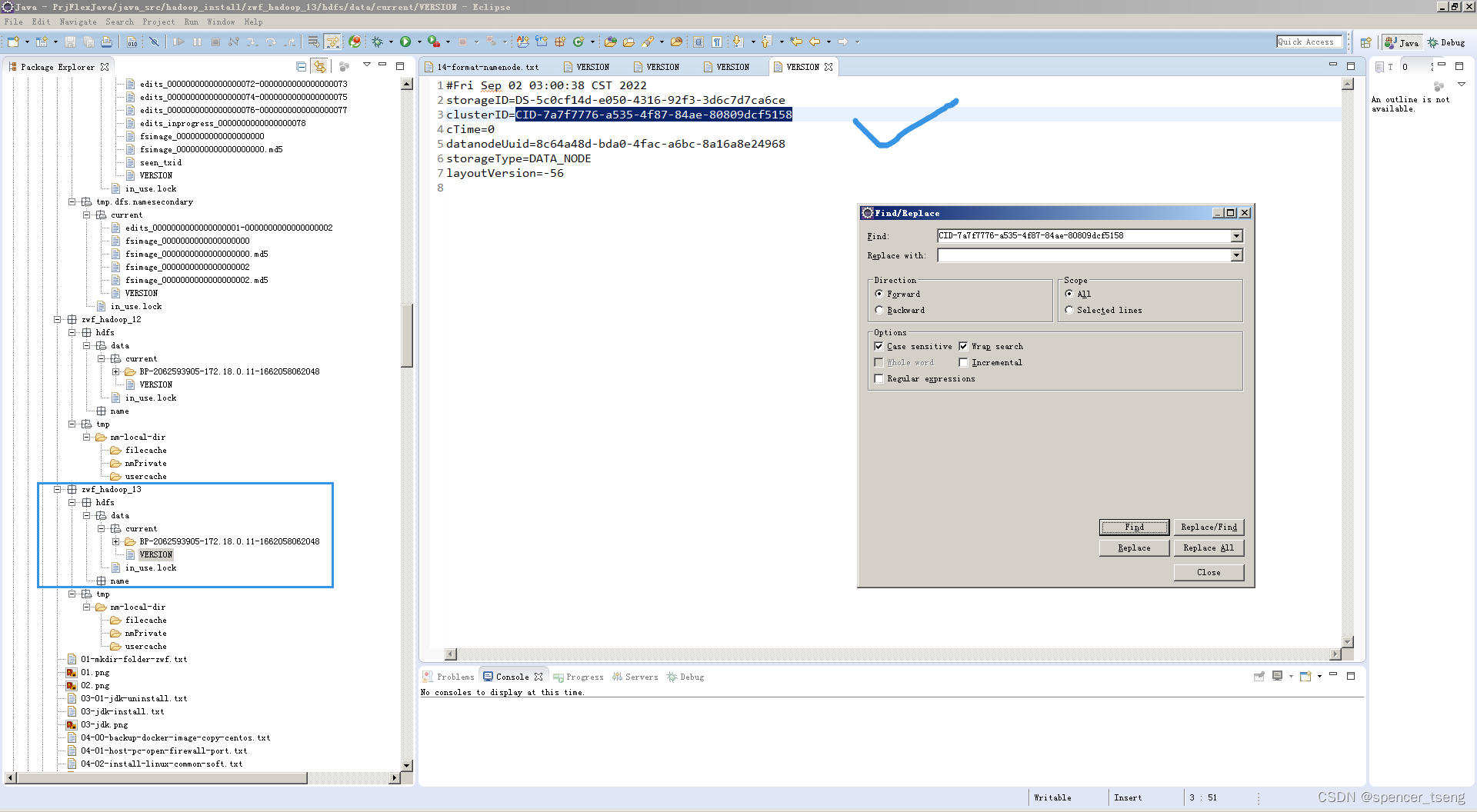Open the New Java Class wizard icon

(x=577, y=42)
